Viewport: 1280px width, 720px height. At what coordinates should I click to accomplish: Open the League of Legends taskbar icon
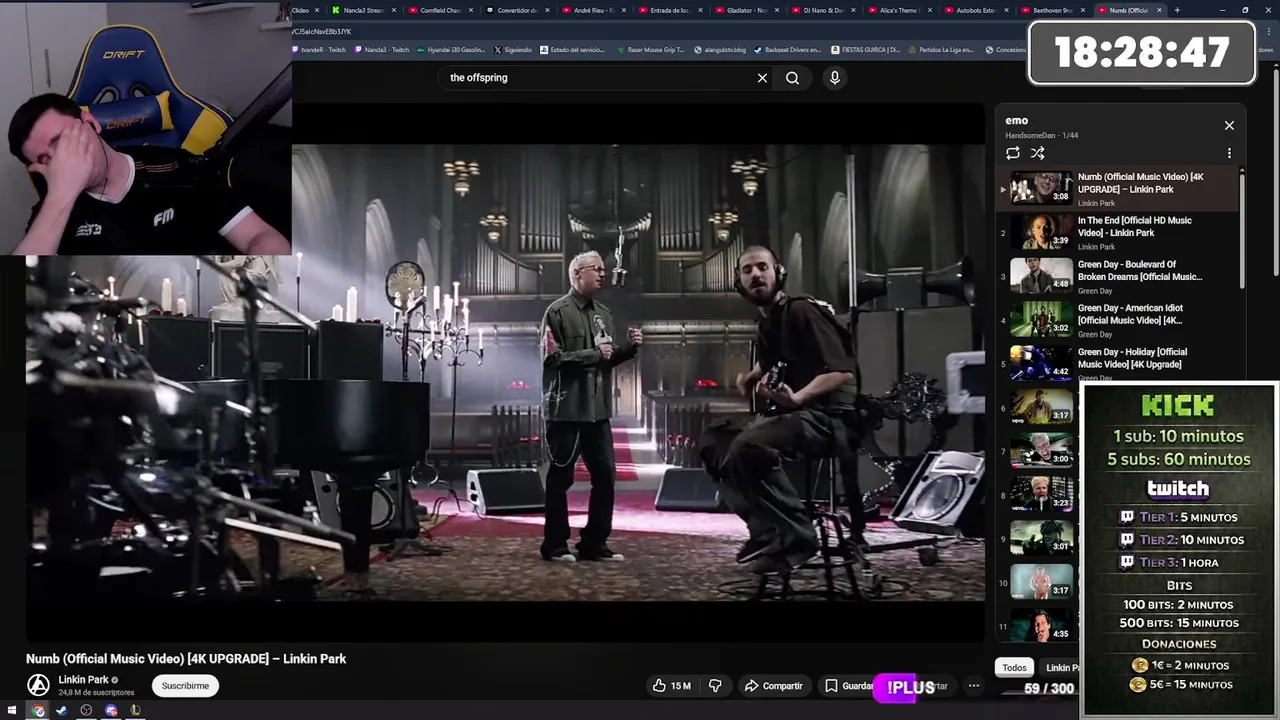(x=135, y=711)
